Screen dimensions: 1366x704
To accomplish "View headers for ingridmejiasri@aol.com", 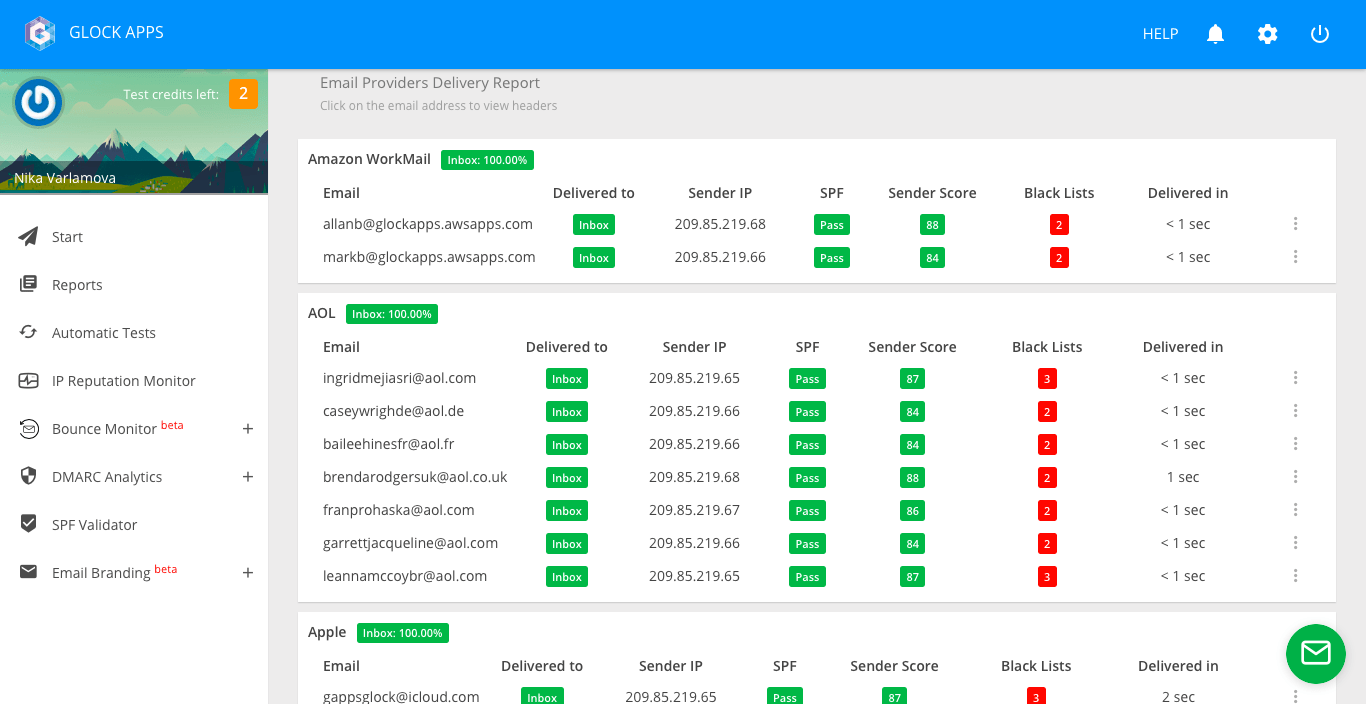I will click(399, 378).
